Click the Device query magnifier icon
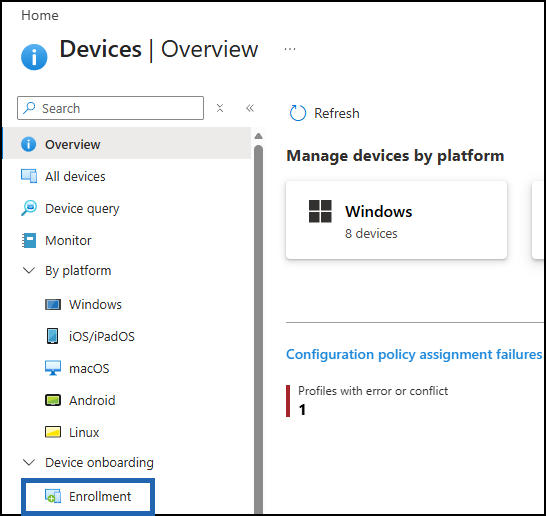 tap(29, 208)
